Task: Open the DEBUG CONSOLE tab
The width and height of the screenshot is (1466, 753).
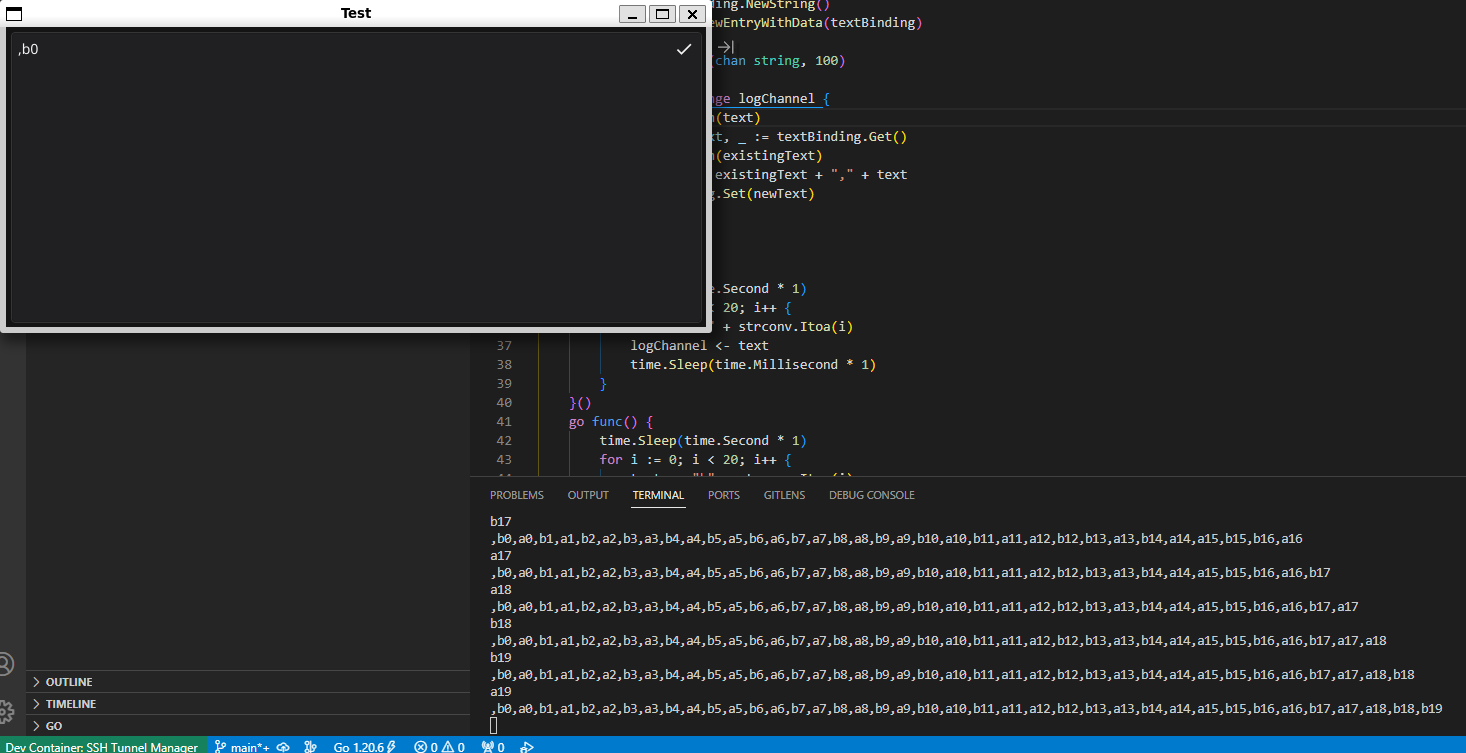Action: point(871,494)
